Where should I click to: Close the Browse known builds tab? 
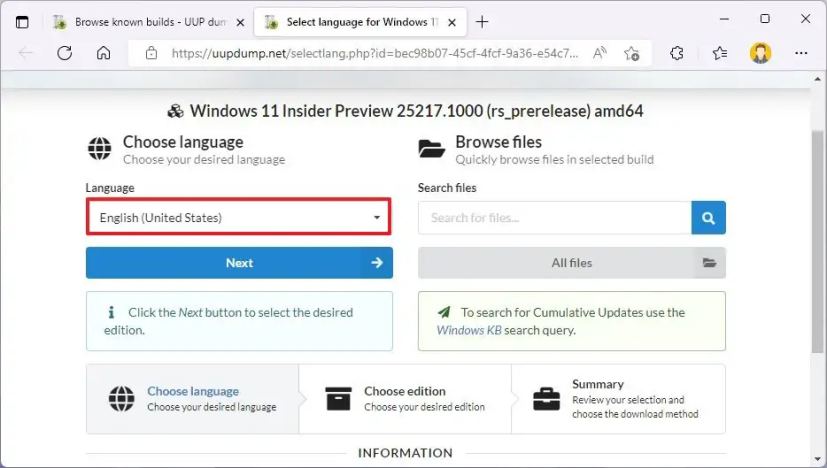240,23
